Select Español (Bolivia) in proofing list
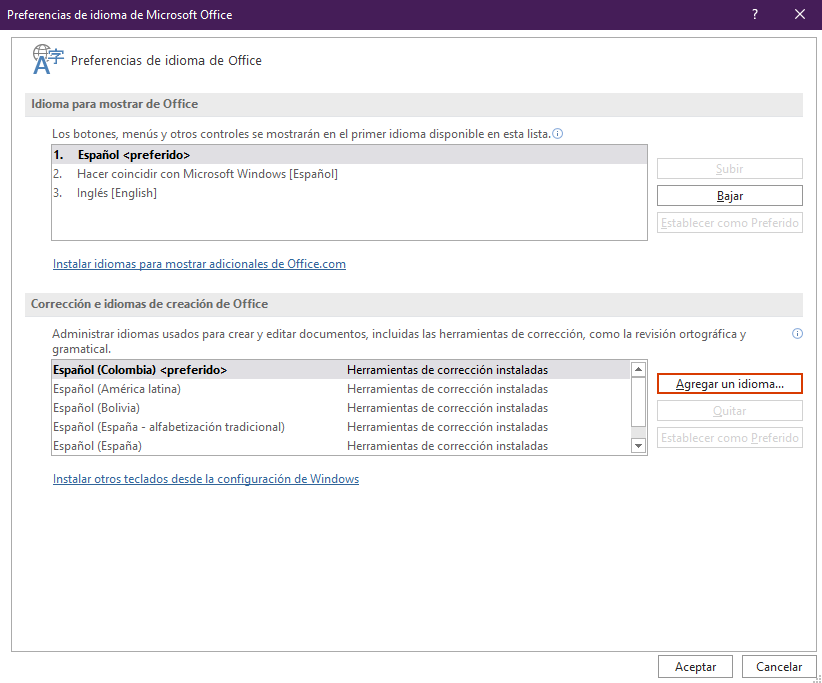Viewport: 822px width, 683px height. [341, 407]
